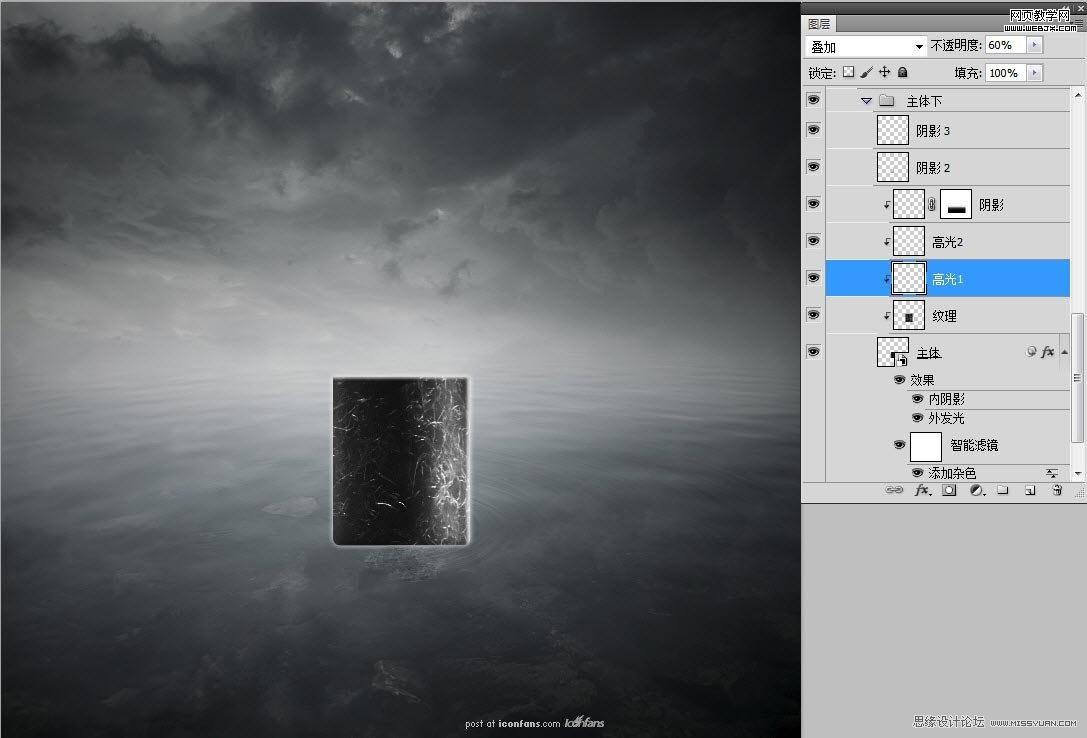Image resolution: width=1087 pixels, height=738 pixels.
Task: Click the Create new group icon
Action: (x=1003, y=490)
